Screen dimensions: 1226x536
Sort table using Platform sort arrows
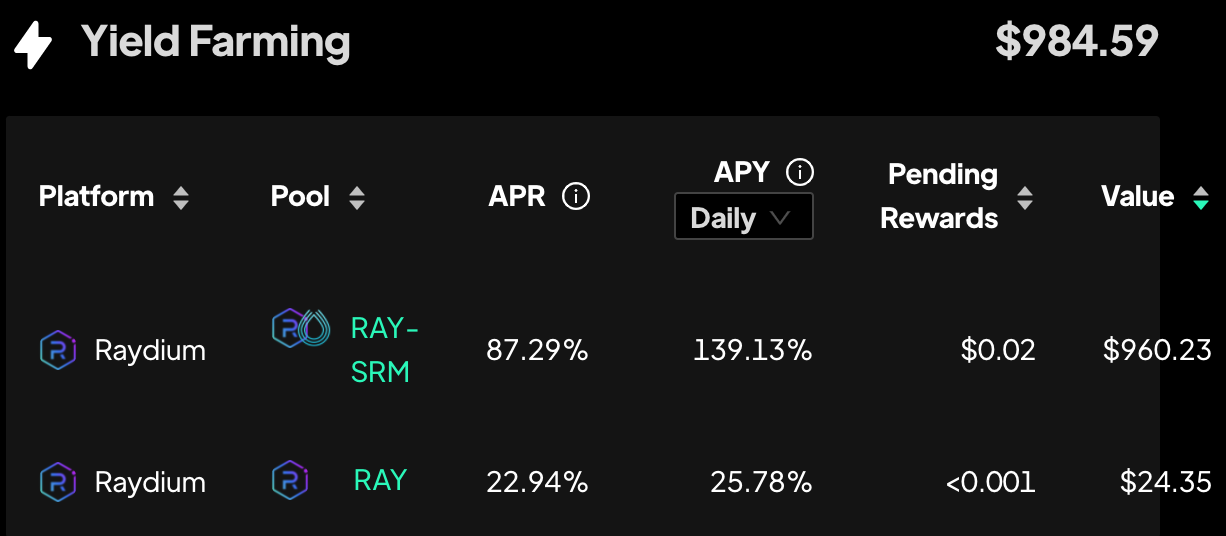(181, 197)
